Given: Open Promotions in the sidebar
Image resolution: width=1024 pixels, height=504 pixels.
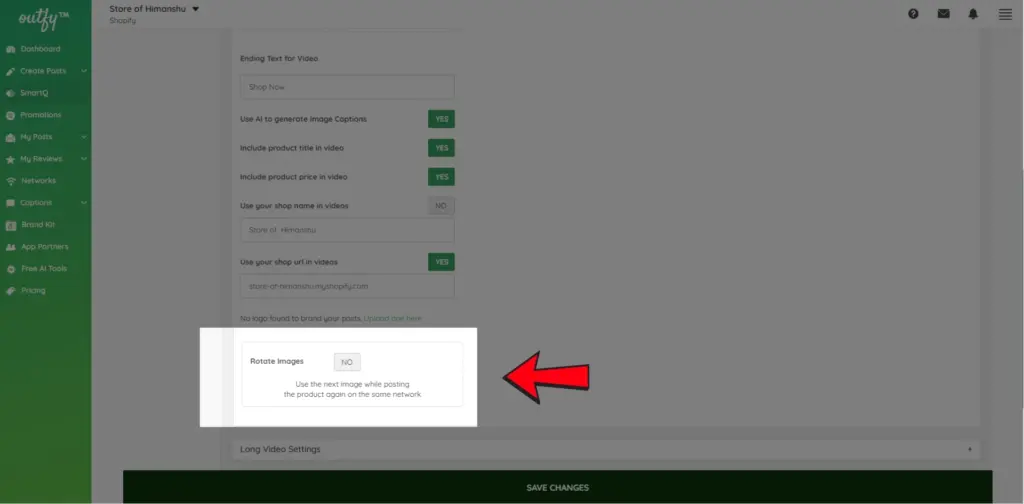Looking at the screenshot, I should (x=40, y=115).
